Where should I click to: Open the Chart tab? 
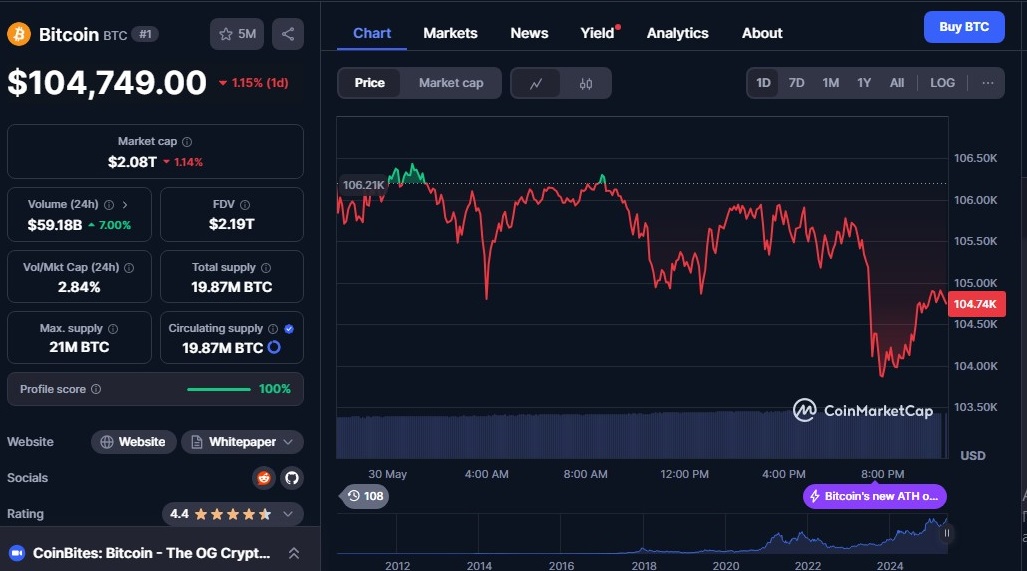(372, 33)
